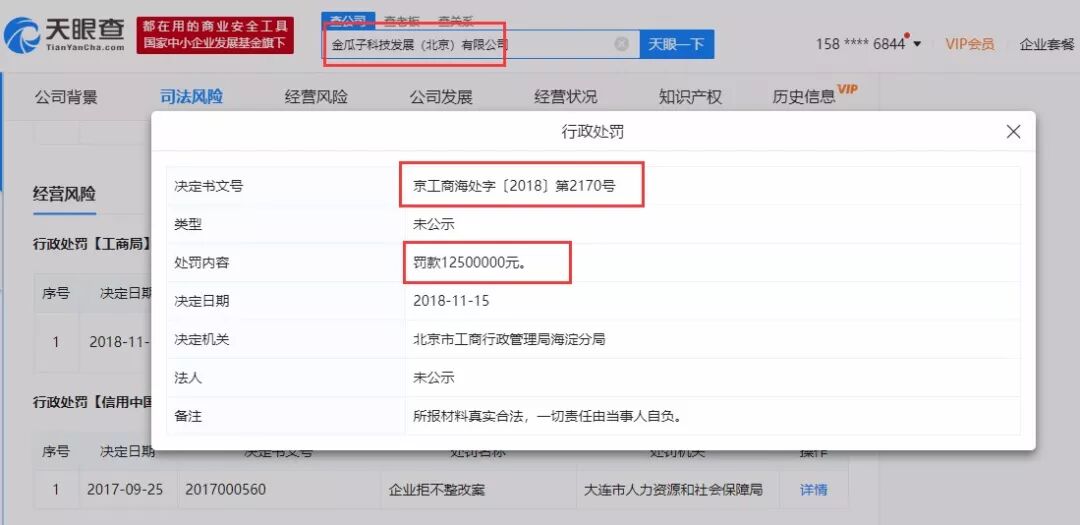Switch to the 公司发展 tab
The height and width of the screenshot is (525, 1080).
[441, 97]
